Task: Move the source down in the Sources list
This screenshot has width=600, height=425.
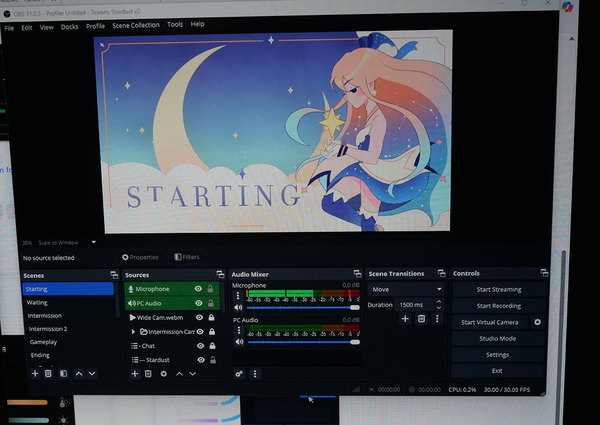Action: pyautogui.click(x=192, y=374)
